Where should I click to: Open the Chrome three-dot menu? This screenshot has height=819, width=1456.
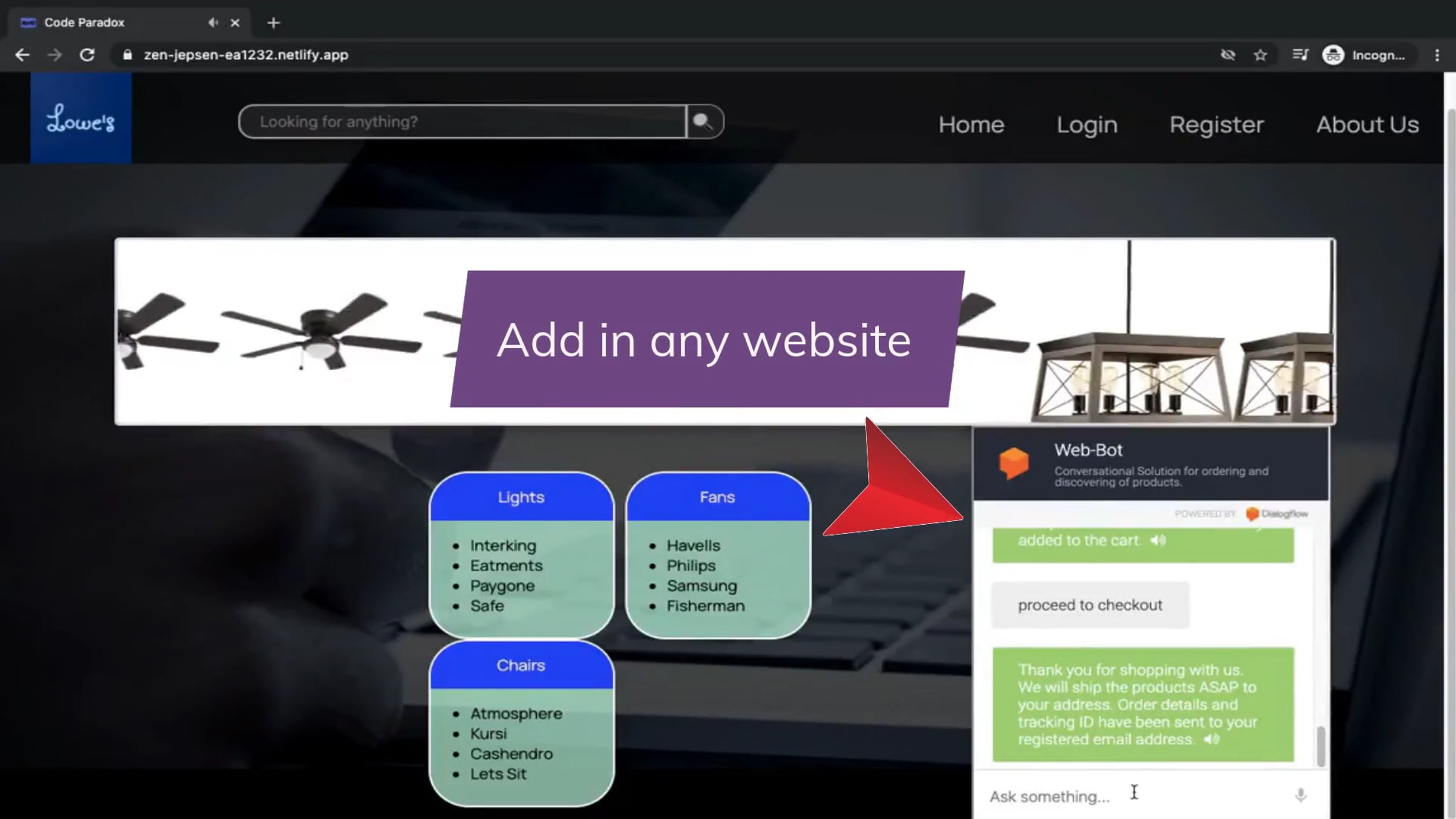coord(1437,55)
